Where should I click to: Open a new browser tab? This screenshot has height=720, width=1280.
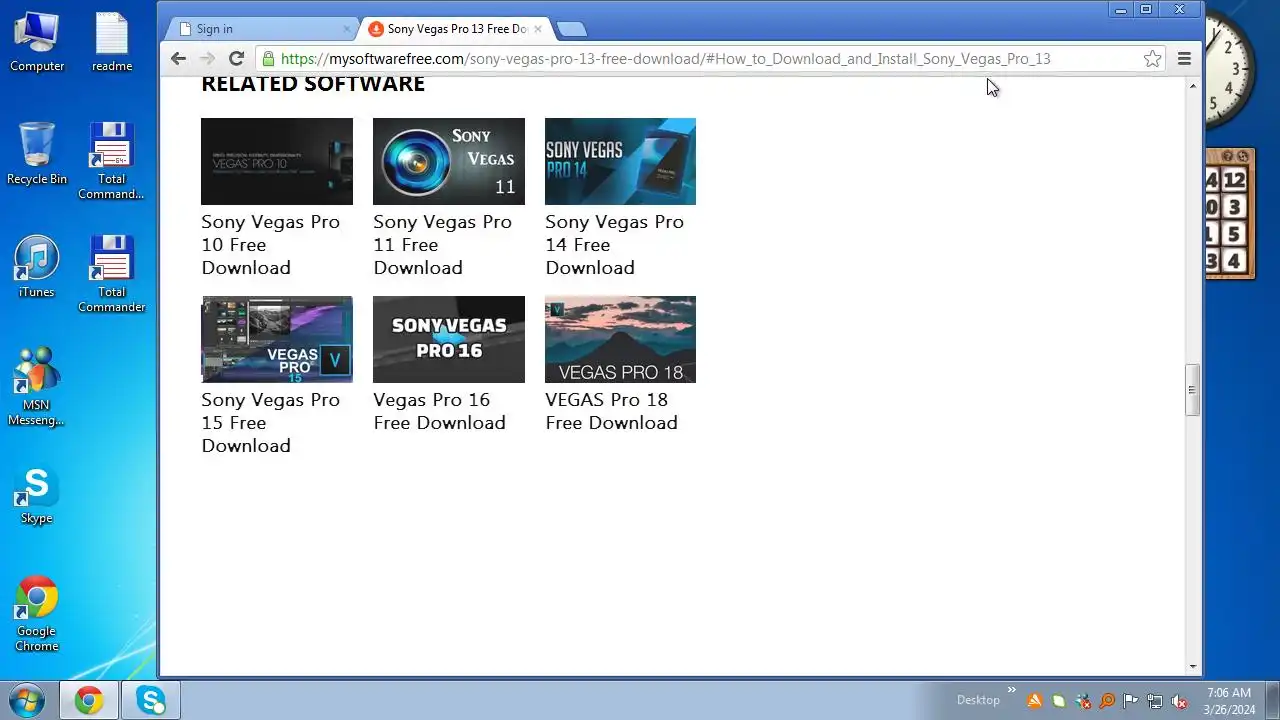point(571,29)
